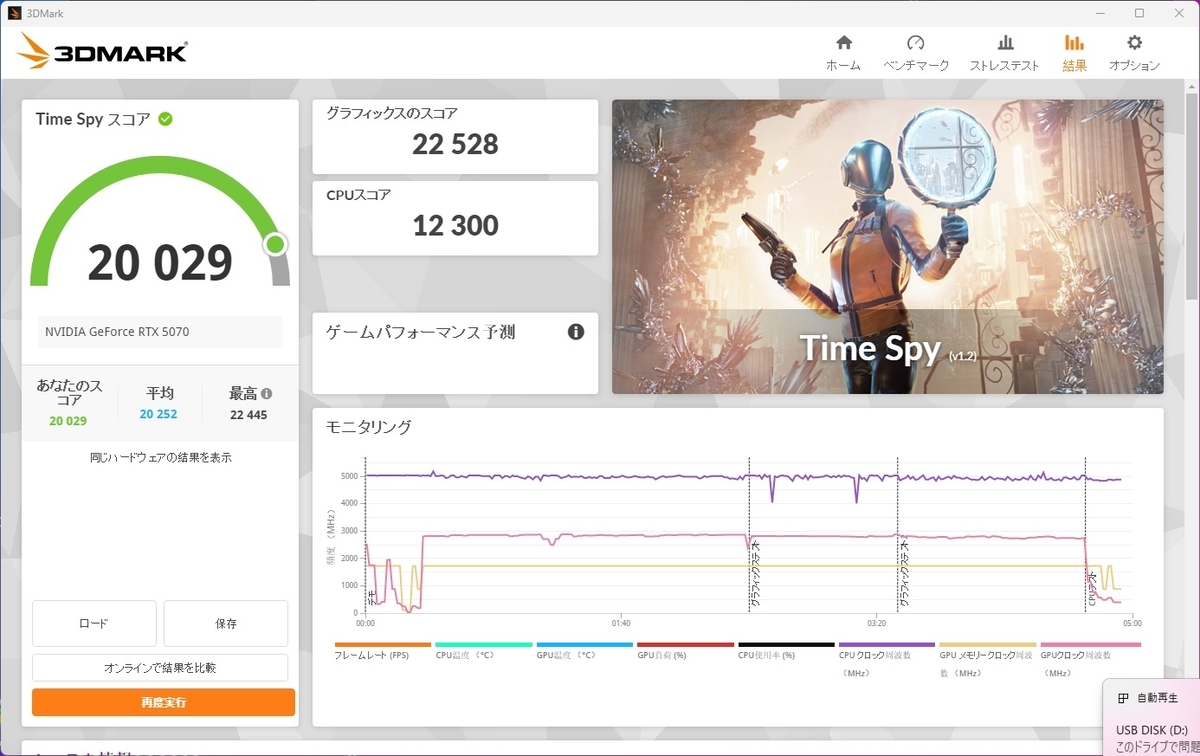Click the 自動再生 autoplay icon
1200x756 pixels.
click(1124, 698)
